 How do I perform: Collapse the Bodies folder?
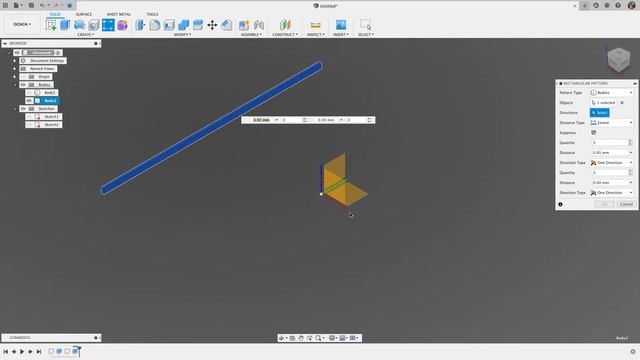point(15,84)
